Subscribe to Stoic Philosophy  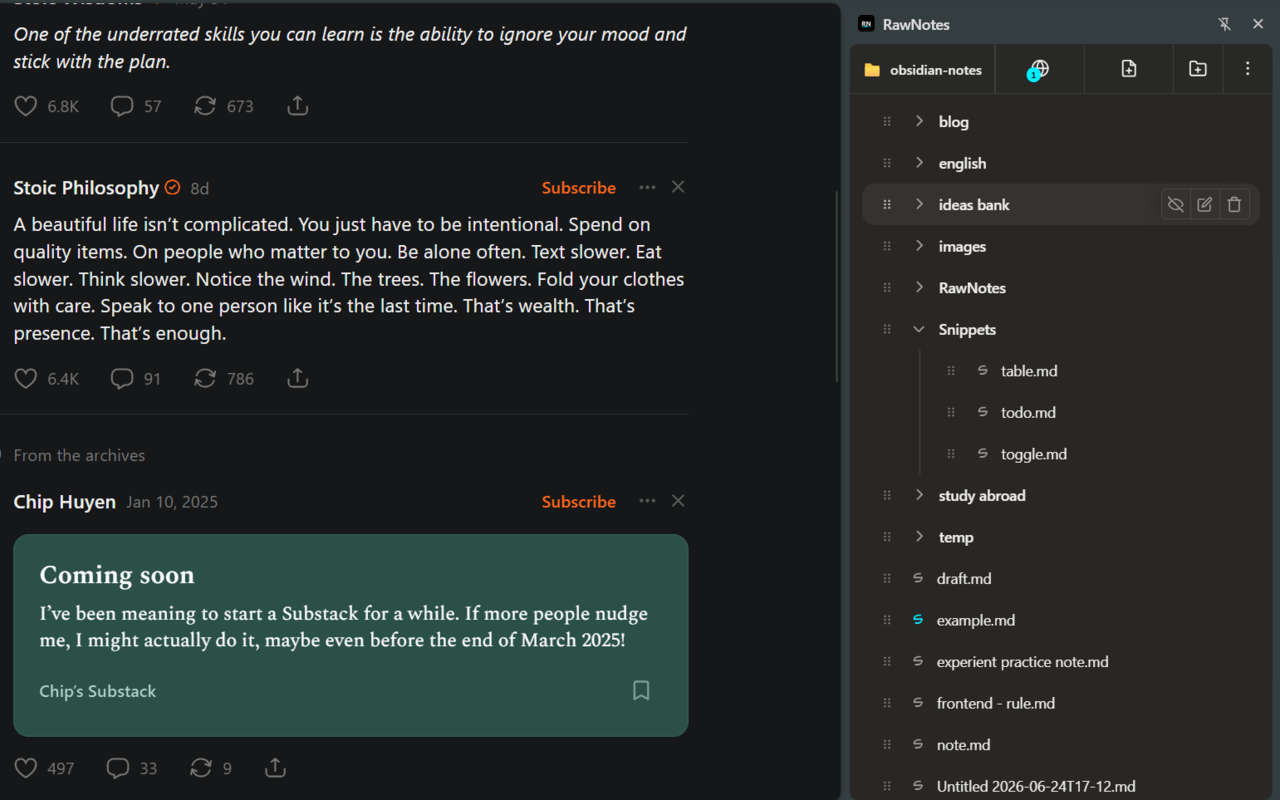pos(579,187)
